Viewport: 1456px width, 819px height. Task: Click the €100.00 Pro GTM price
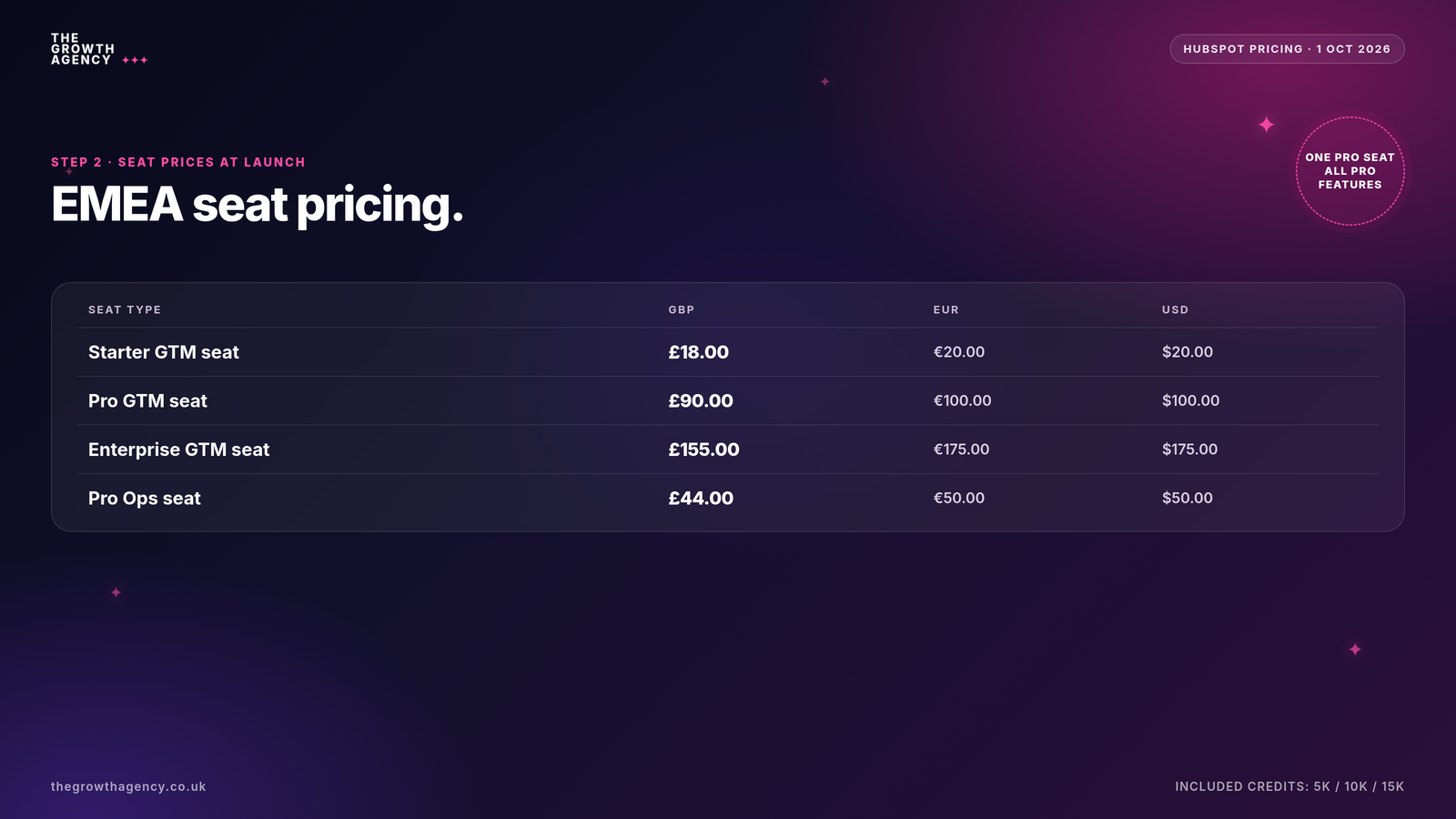[x=962, y=400]
